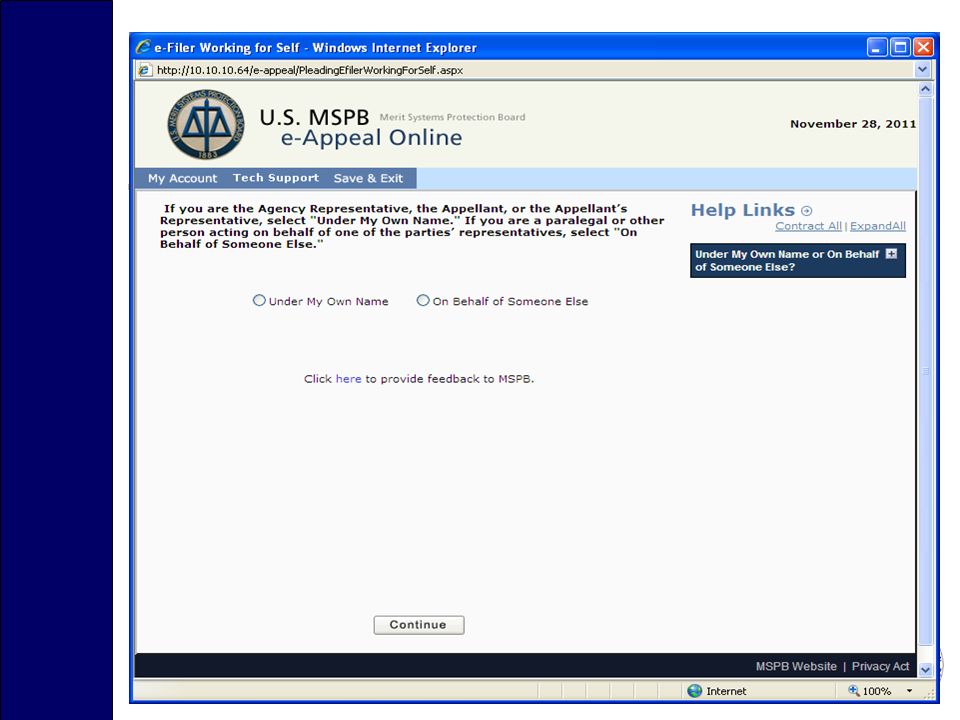Open the zoom level dropdown arrow
960x720 pixels.
(x=909, y=691)
